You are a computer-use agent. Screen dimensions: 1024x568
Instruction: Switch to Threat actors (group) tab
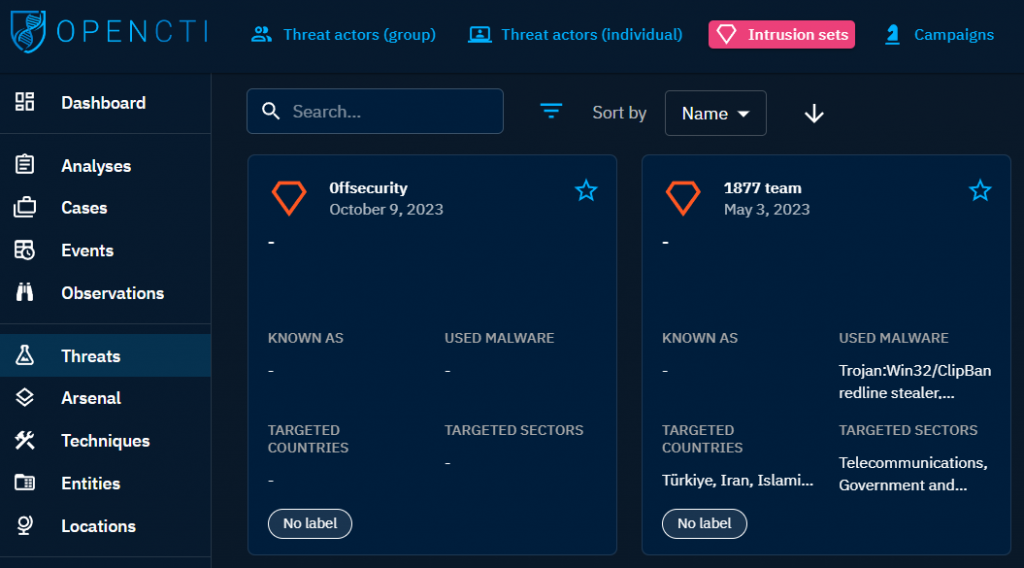(x=344, y=34)
